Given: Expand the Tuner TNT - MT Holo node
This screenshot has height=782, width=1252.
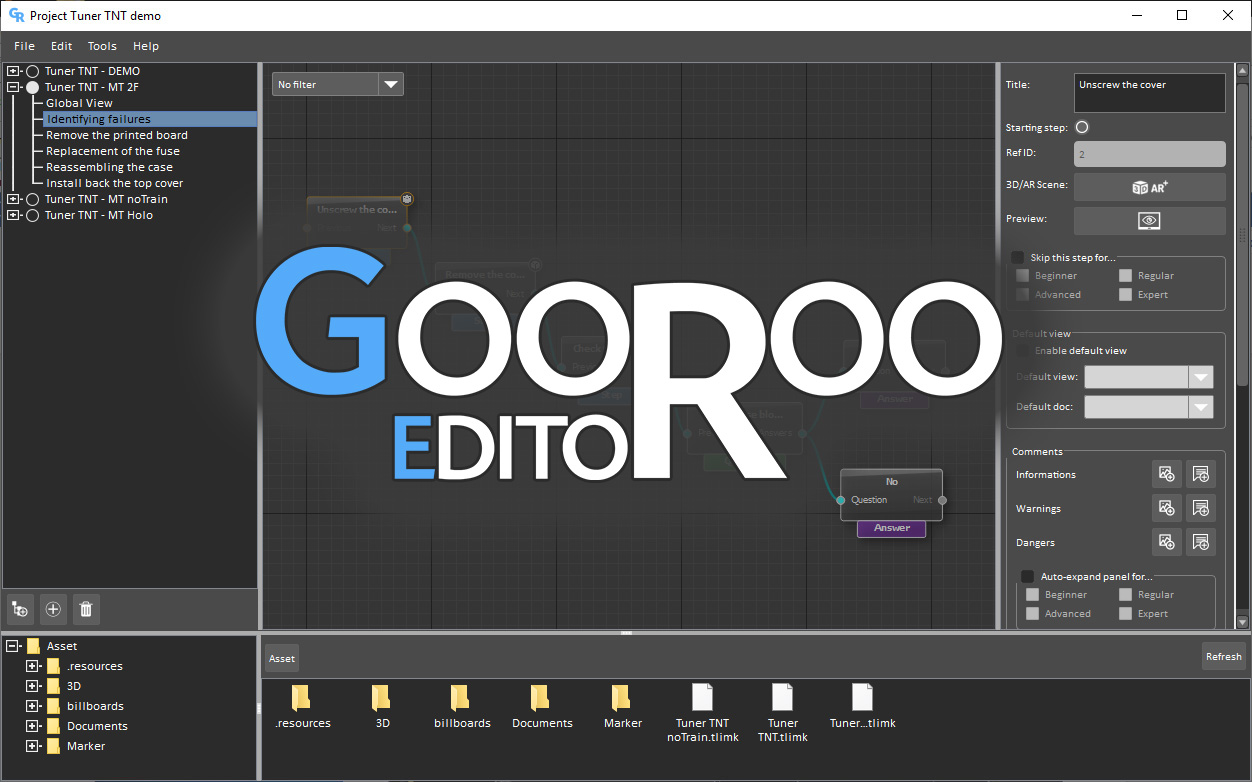Looking at the screenshot, I should coord(13,215).
